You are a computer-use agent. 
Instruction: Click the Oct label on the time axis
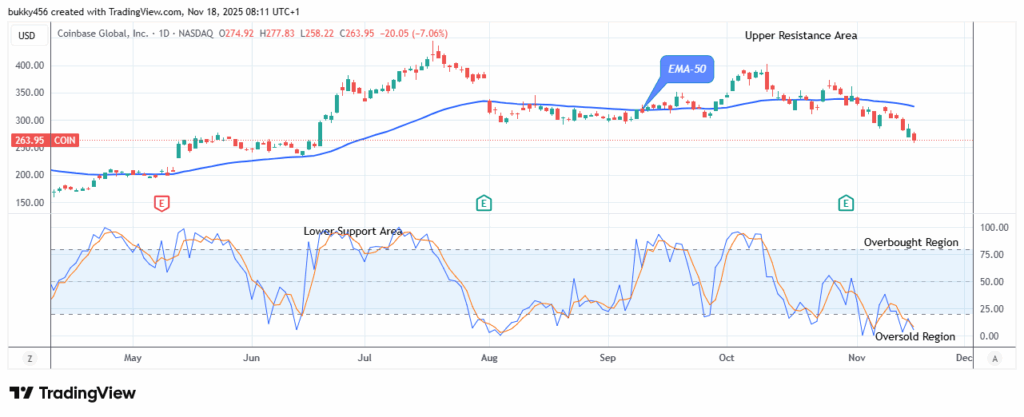726,358
